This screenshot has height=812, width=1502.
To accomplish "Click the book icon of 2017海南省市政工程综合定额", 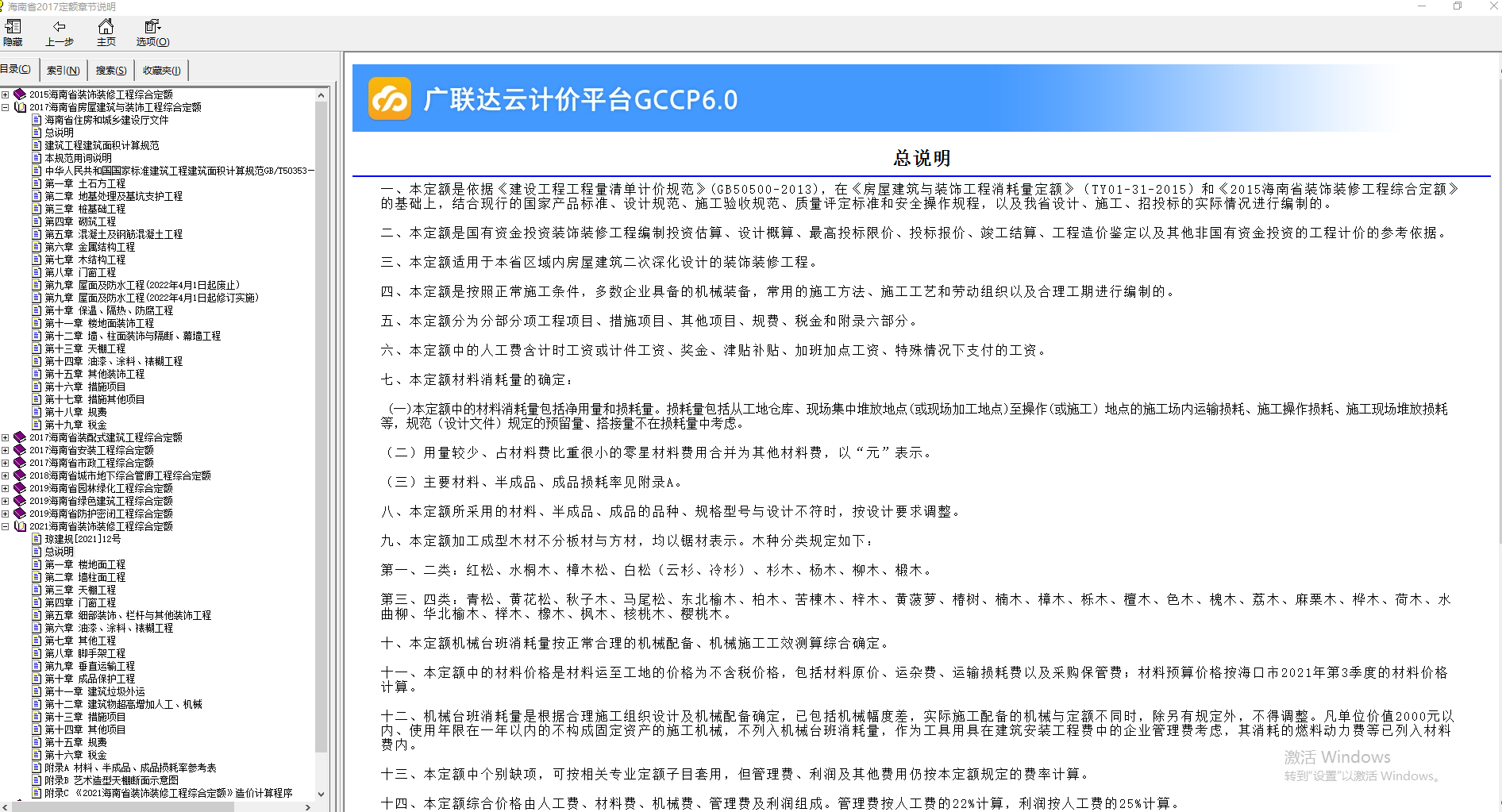I will (20, 463).
